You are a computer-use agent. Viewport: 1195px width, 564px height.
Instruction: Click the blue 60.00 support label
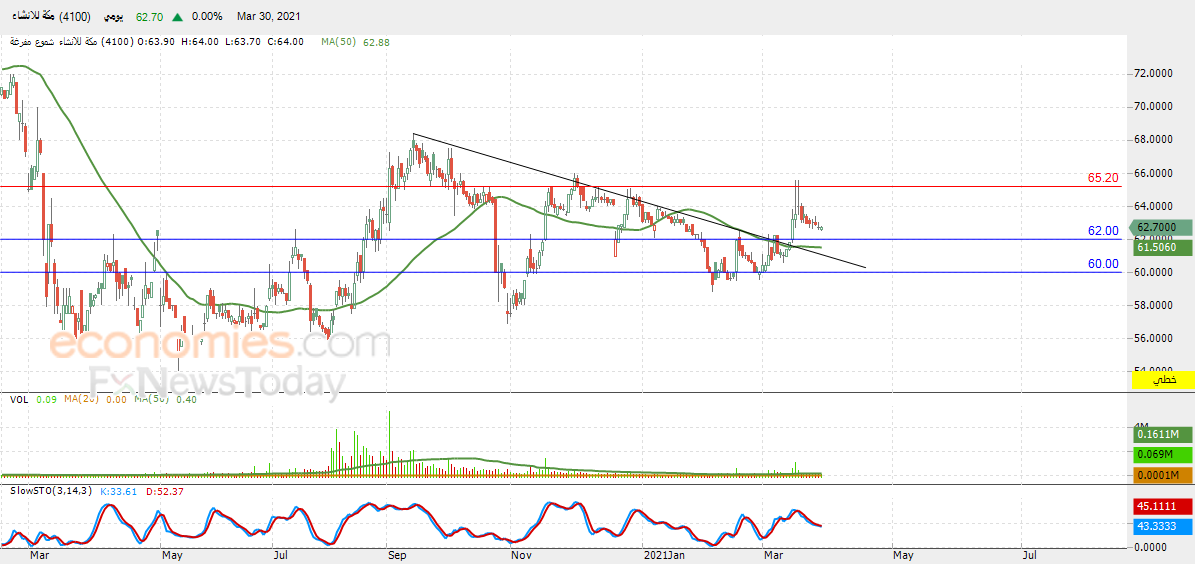1103,264
